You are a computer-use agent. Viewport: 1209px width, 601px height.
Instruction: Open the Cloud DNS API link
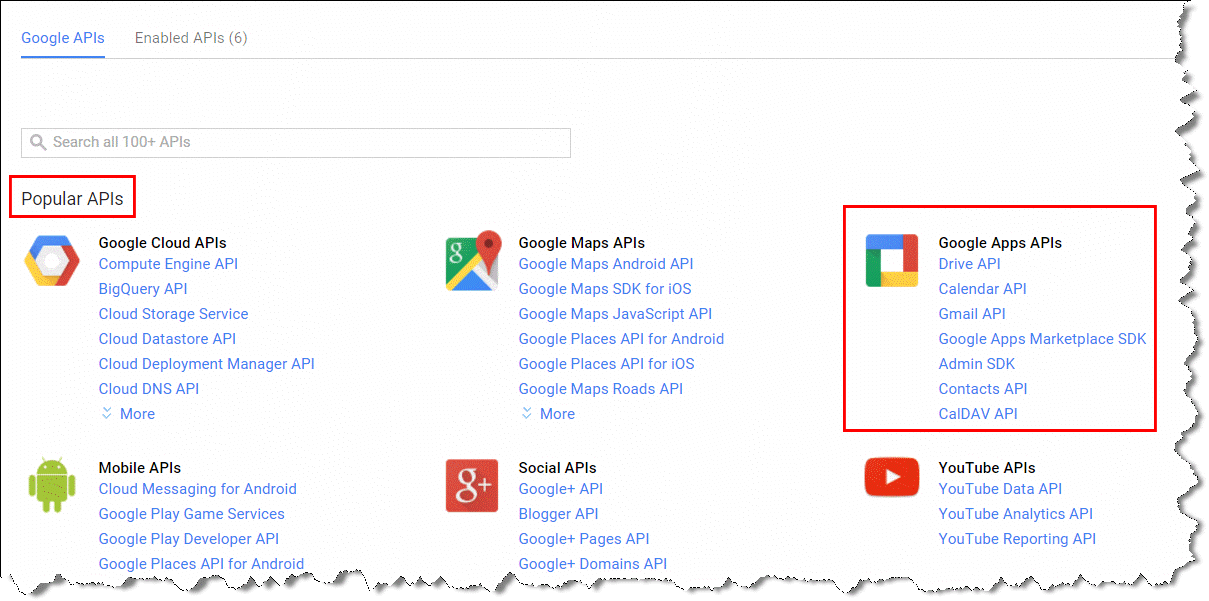[x=149, y=389]
